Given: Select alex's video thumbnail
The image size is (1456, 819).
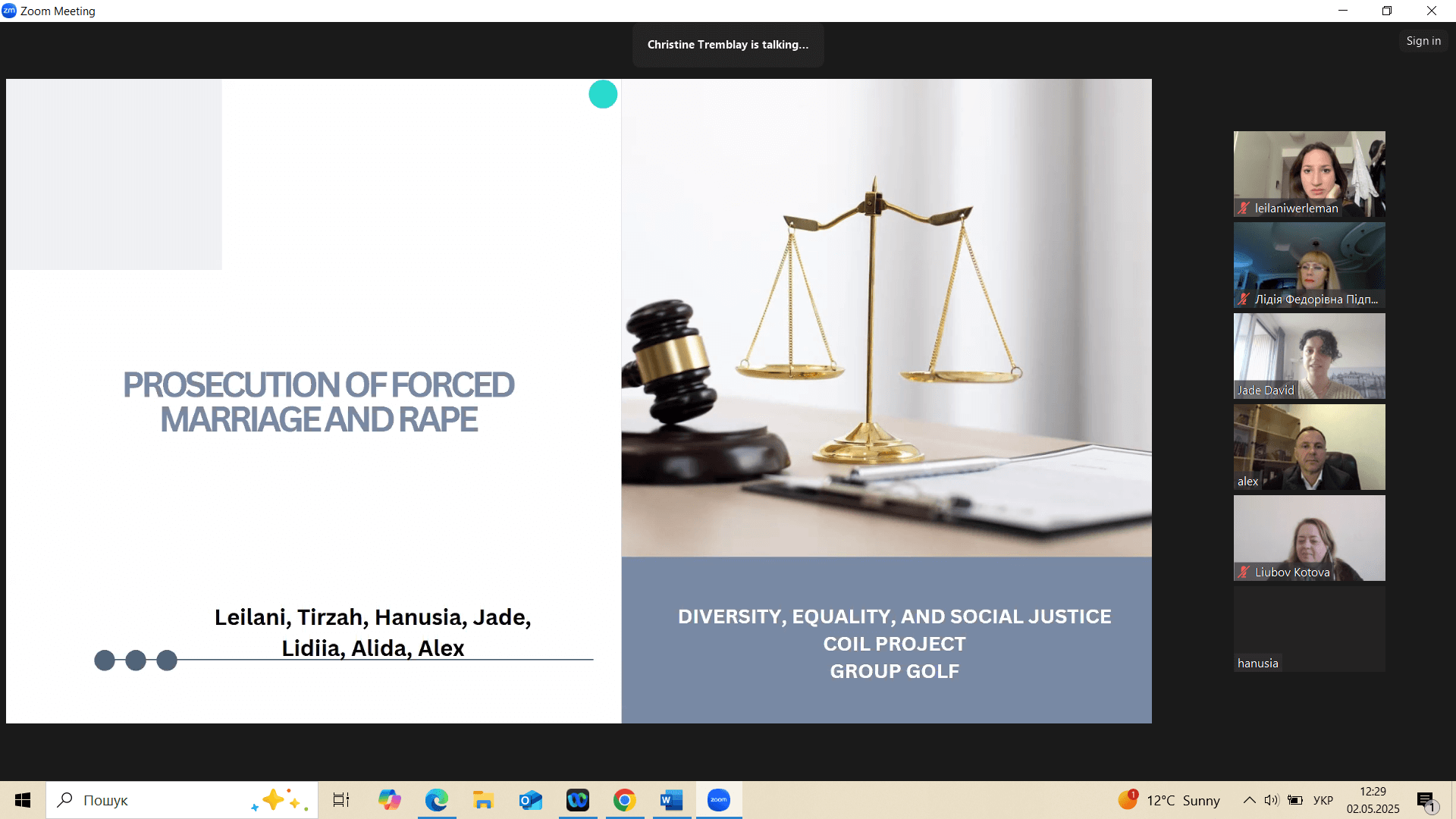Looking at the screenshot, I should click(x=1309, y=447).
